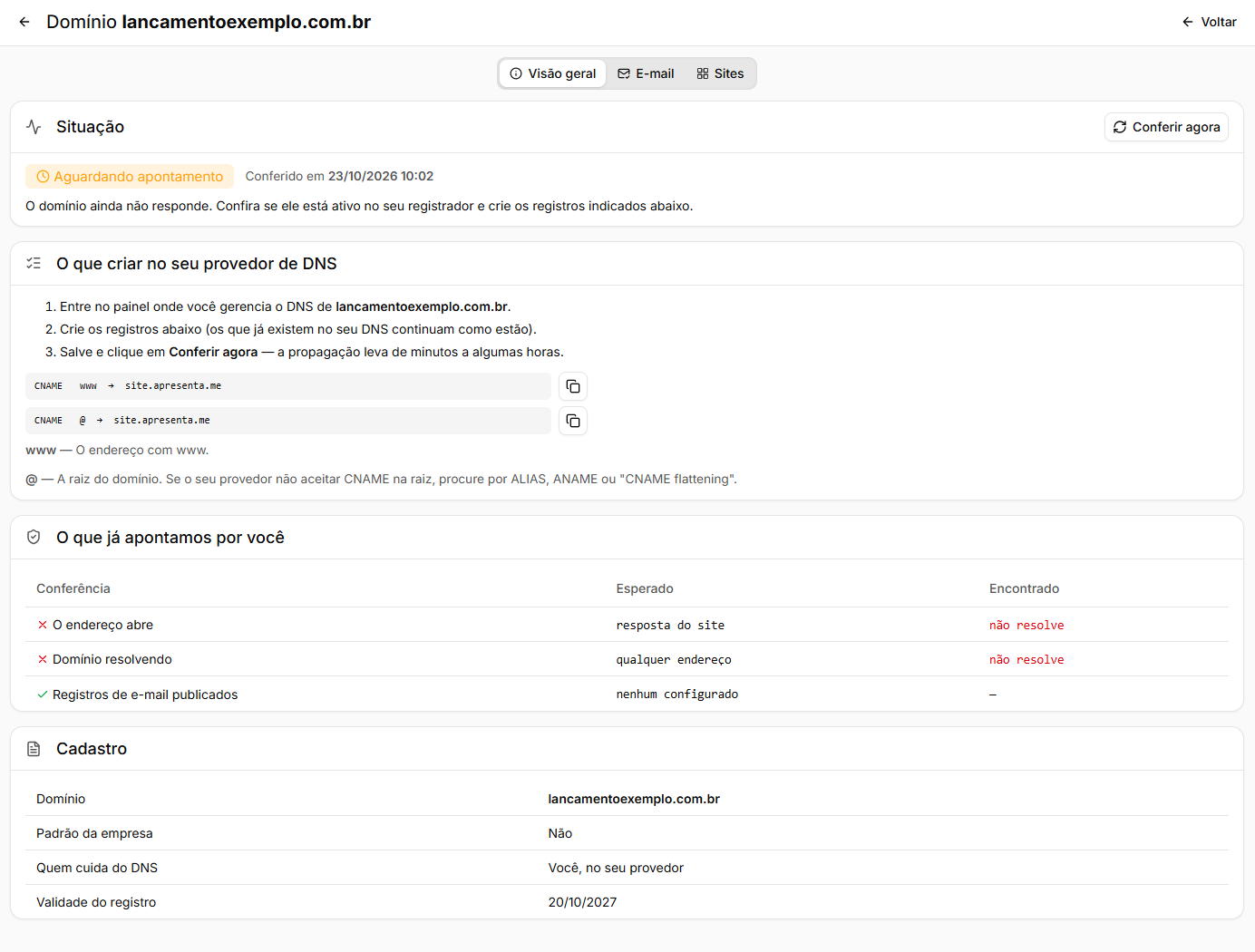Click 'Você, no seu provedor' value
This screenshot has height=952, width=1255.
616,868
